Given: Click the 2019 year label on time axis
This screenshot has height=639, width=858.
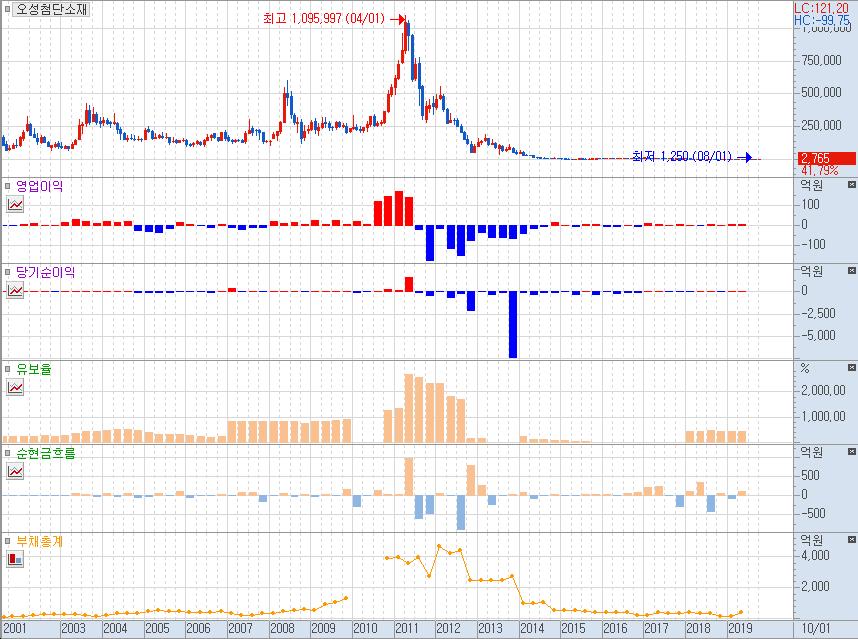Looking at the screenshot, I should pos(740,628).
